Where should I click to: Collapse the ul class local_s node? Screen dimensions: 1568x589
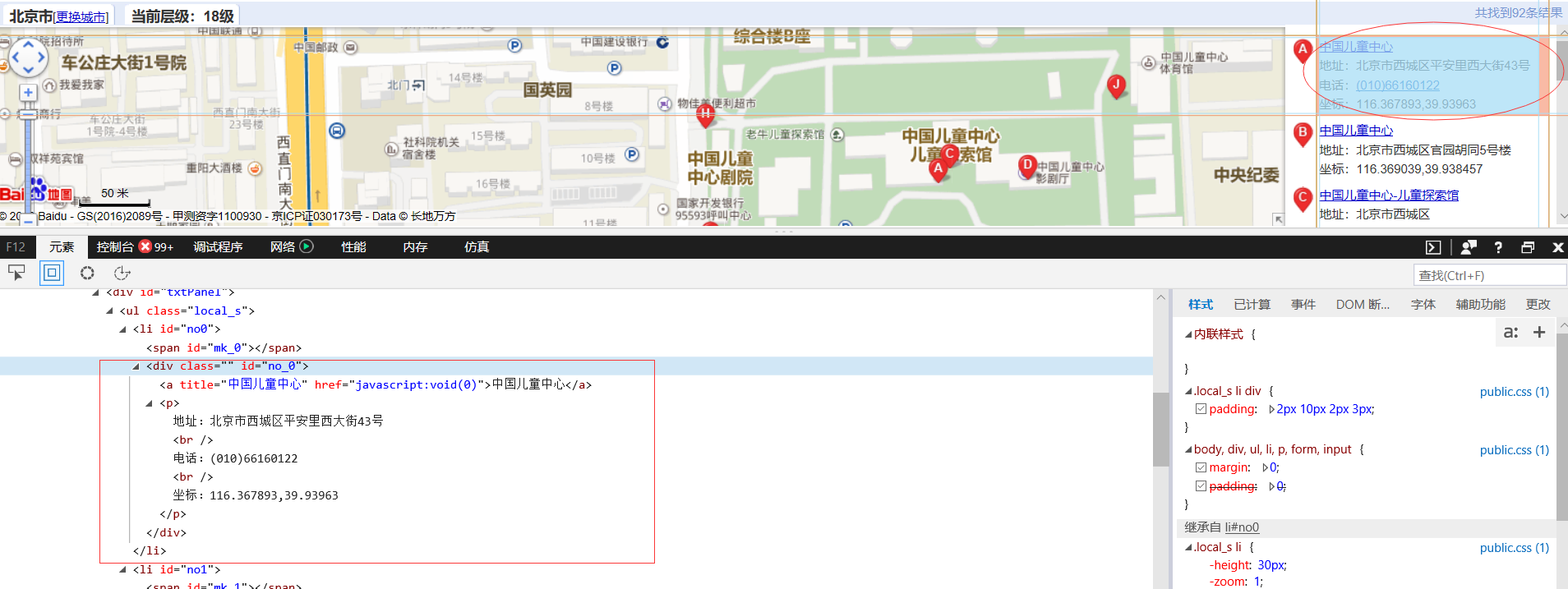coord(109,311)
